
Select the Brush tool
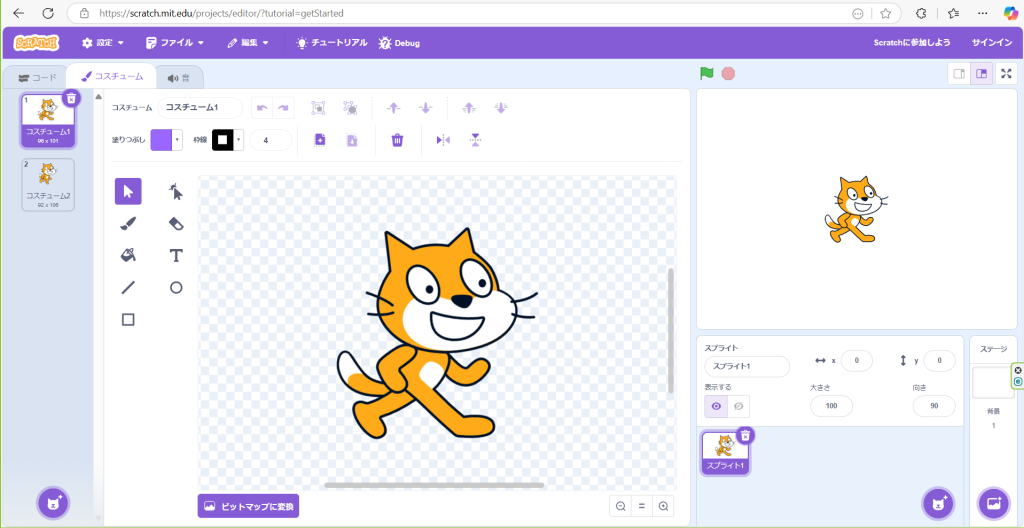click(128, 223)
